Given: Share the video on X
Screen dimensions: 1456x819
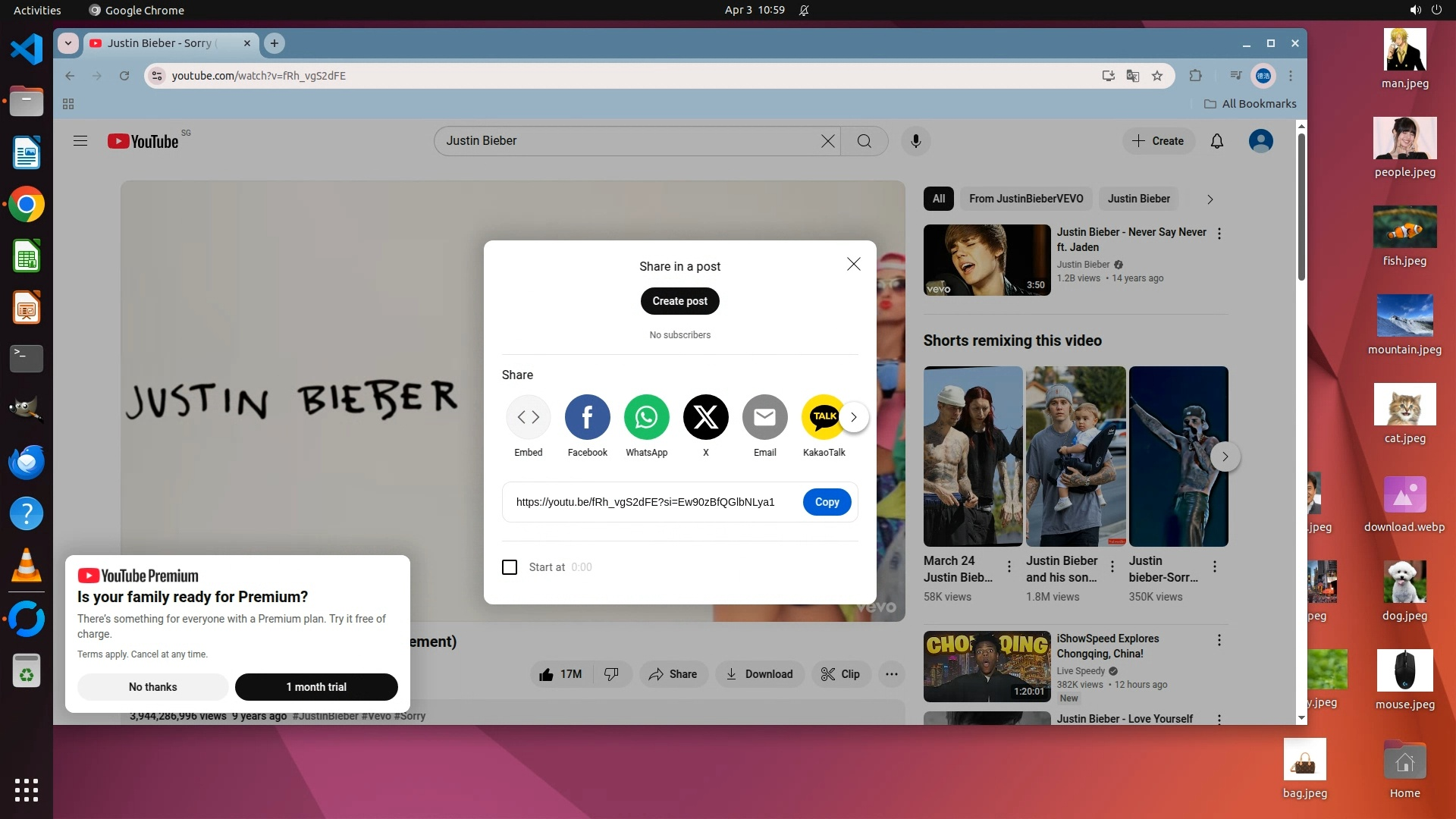Looking at the screenshot, I should 705,417.
